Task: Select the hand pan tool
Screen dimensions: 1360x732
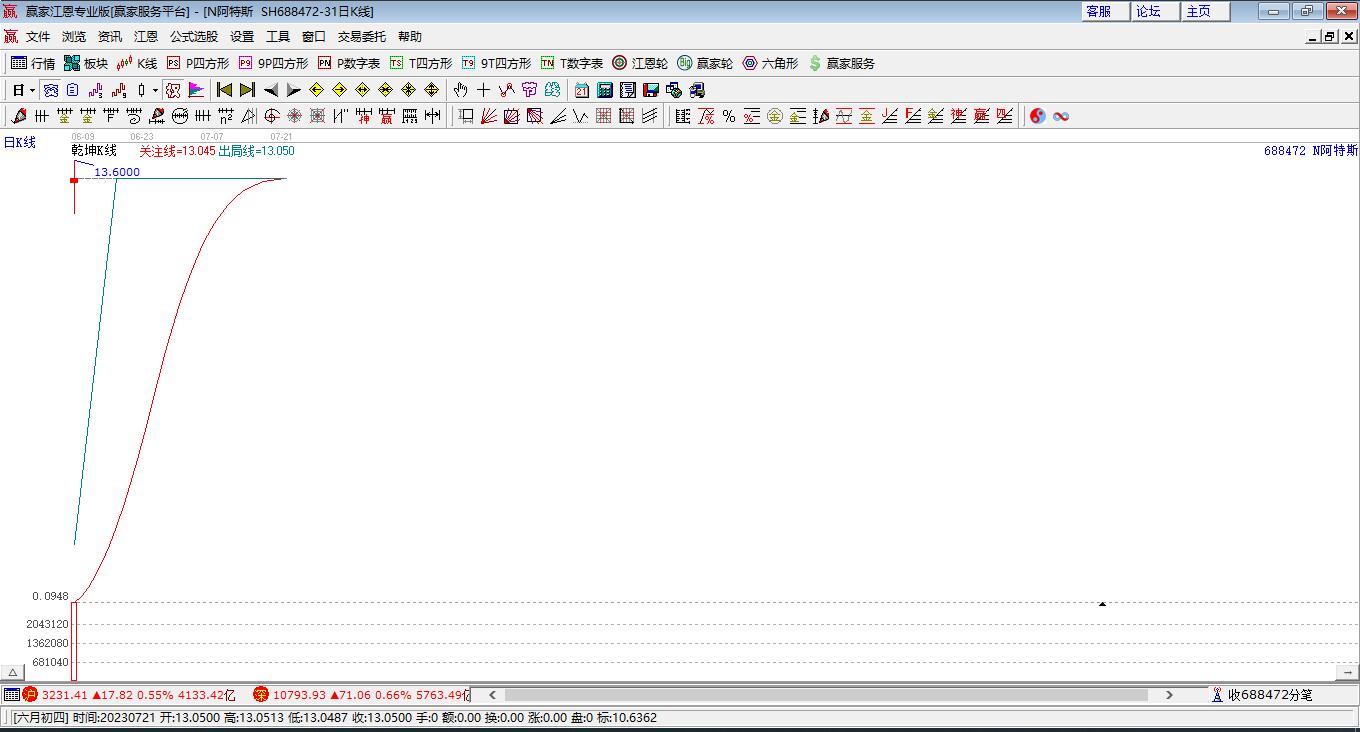Action: [461, 90]
